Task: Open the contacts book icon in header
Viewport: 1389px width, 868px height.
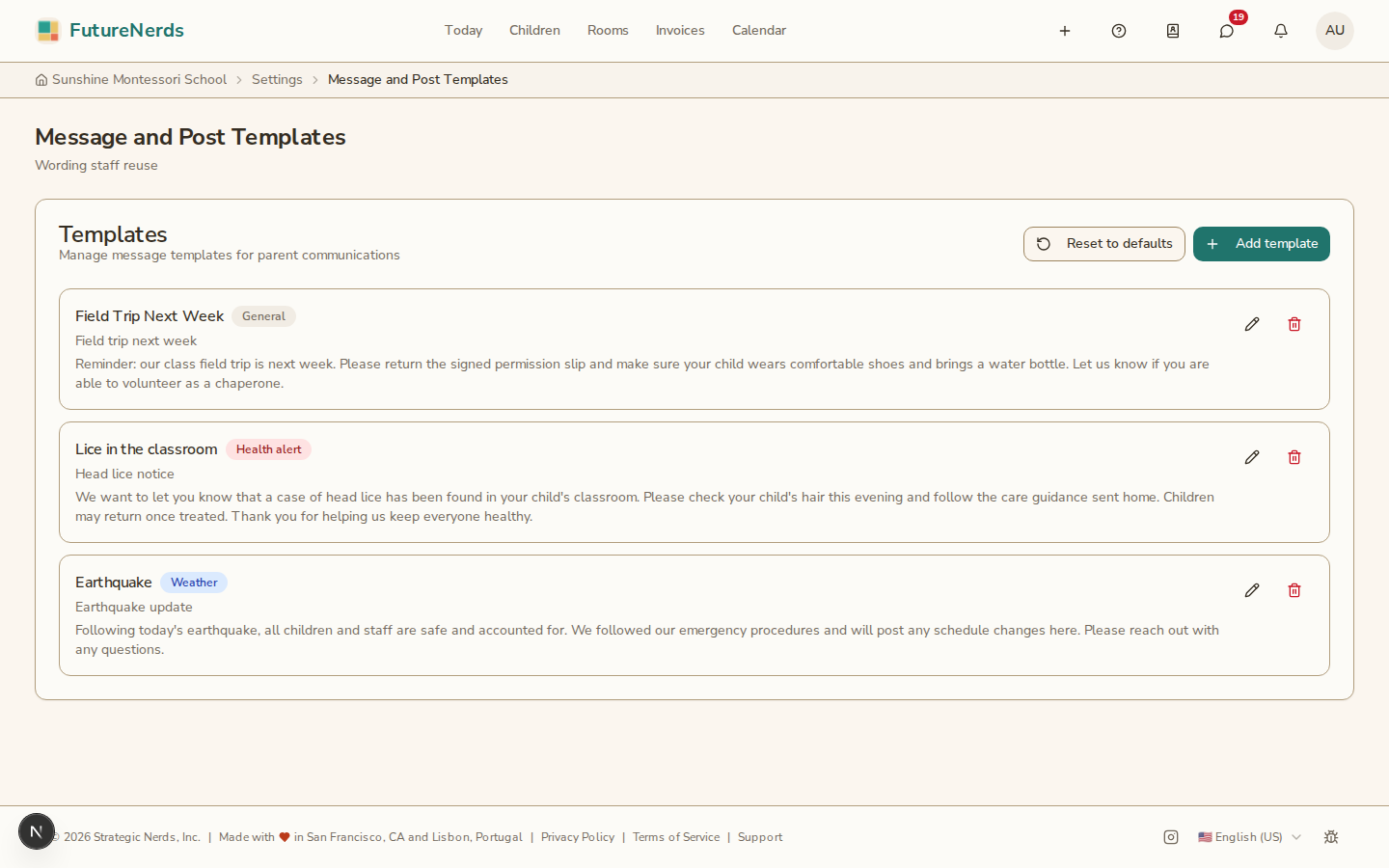Action: [1173, 31]
